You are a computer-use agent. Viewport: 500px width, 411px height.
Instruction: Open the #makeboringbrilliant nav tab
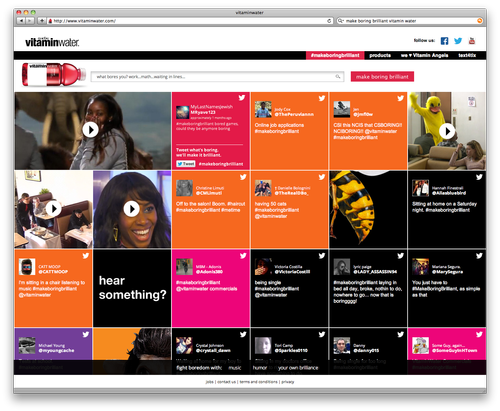[335, 55]
